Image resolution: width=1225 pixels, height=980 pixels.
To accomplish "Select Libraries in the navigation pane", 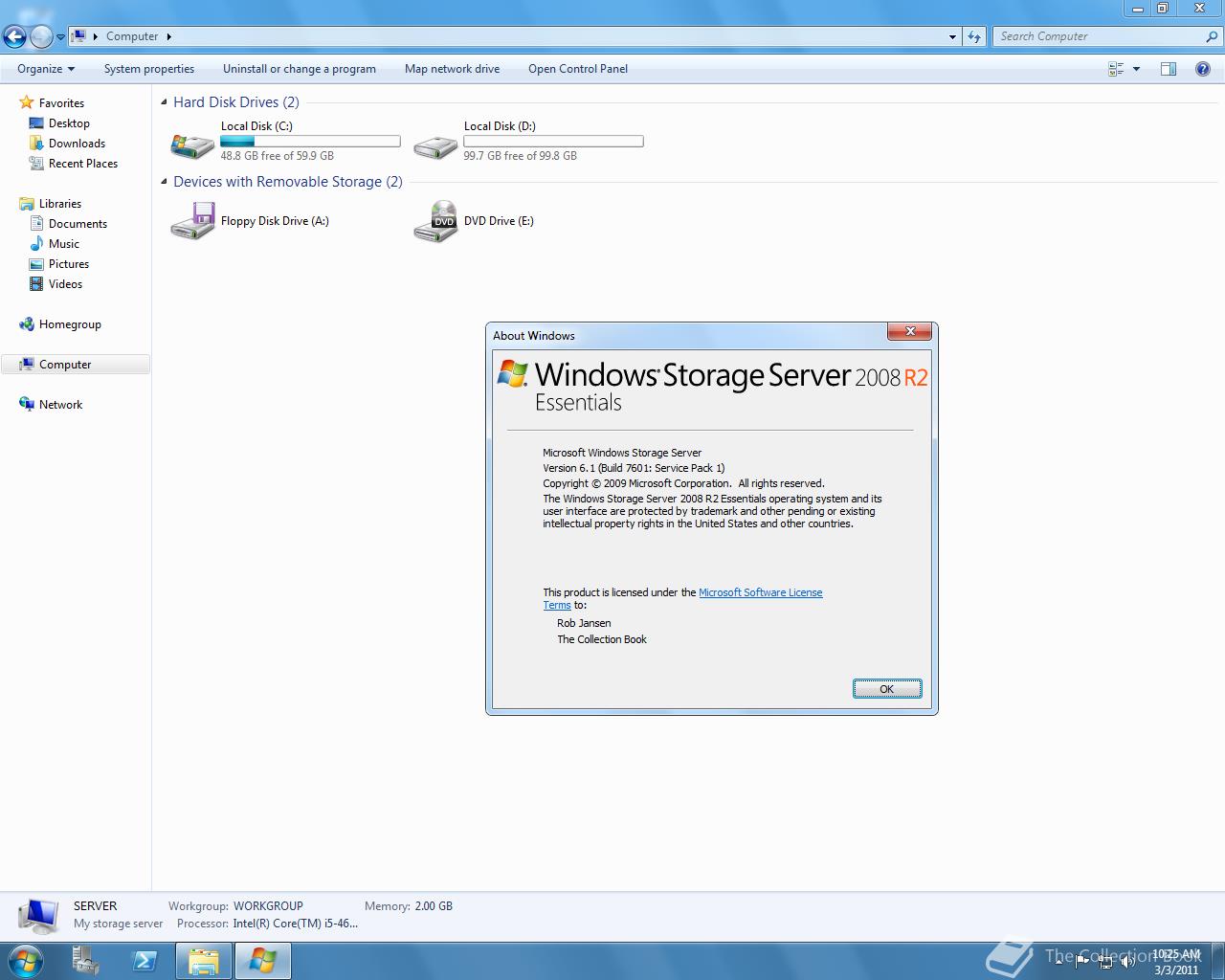I will 60,204.
